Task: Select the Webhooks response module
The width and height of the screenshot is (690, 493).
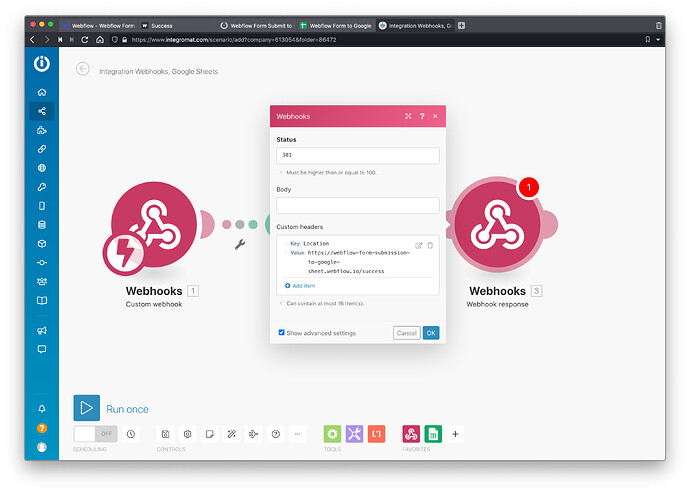Action: pos(497,224)
